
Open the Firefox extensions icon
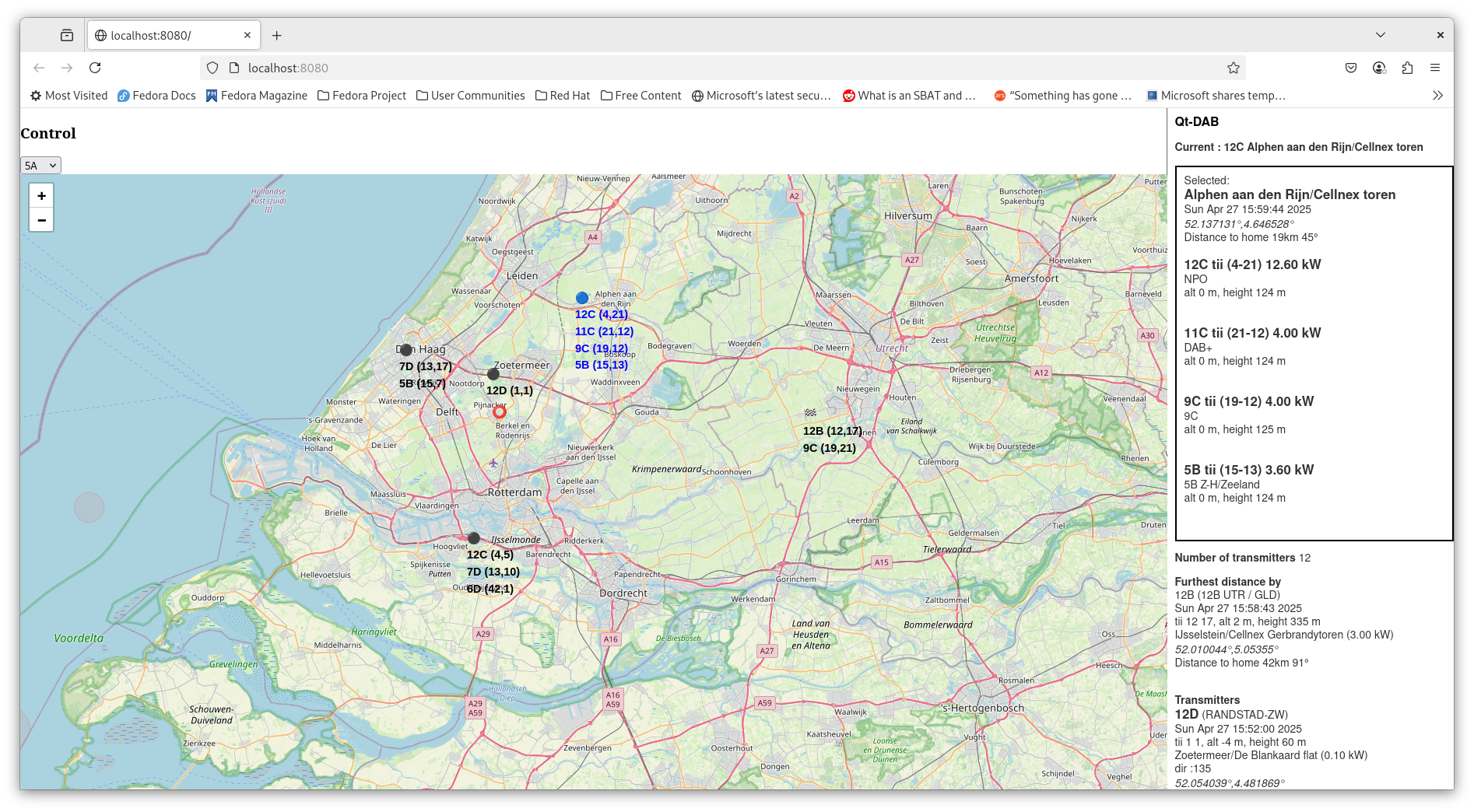pyautogui.click(x=1407, y=68)
